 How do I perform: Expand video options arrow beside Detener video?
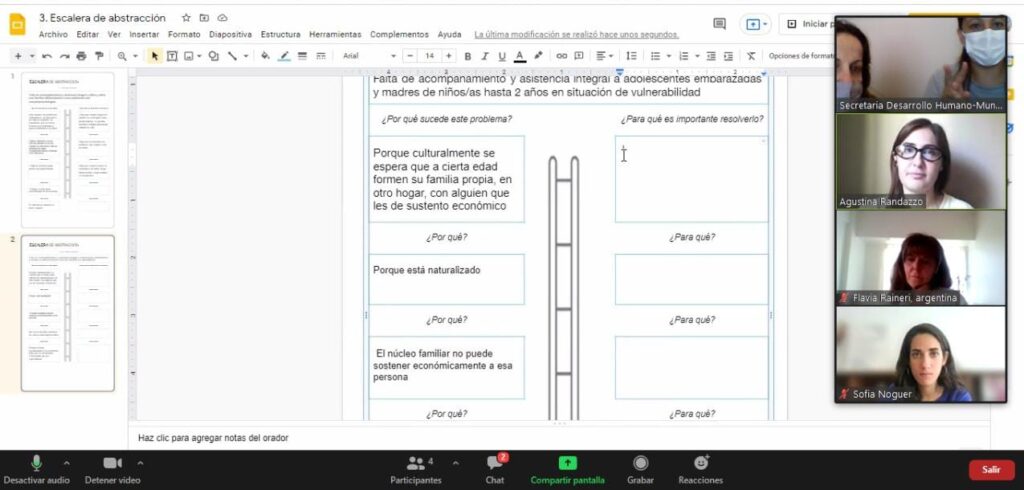tap(140, 463)
